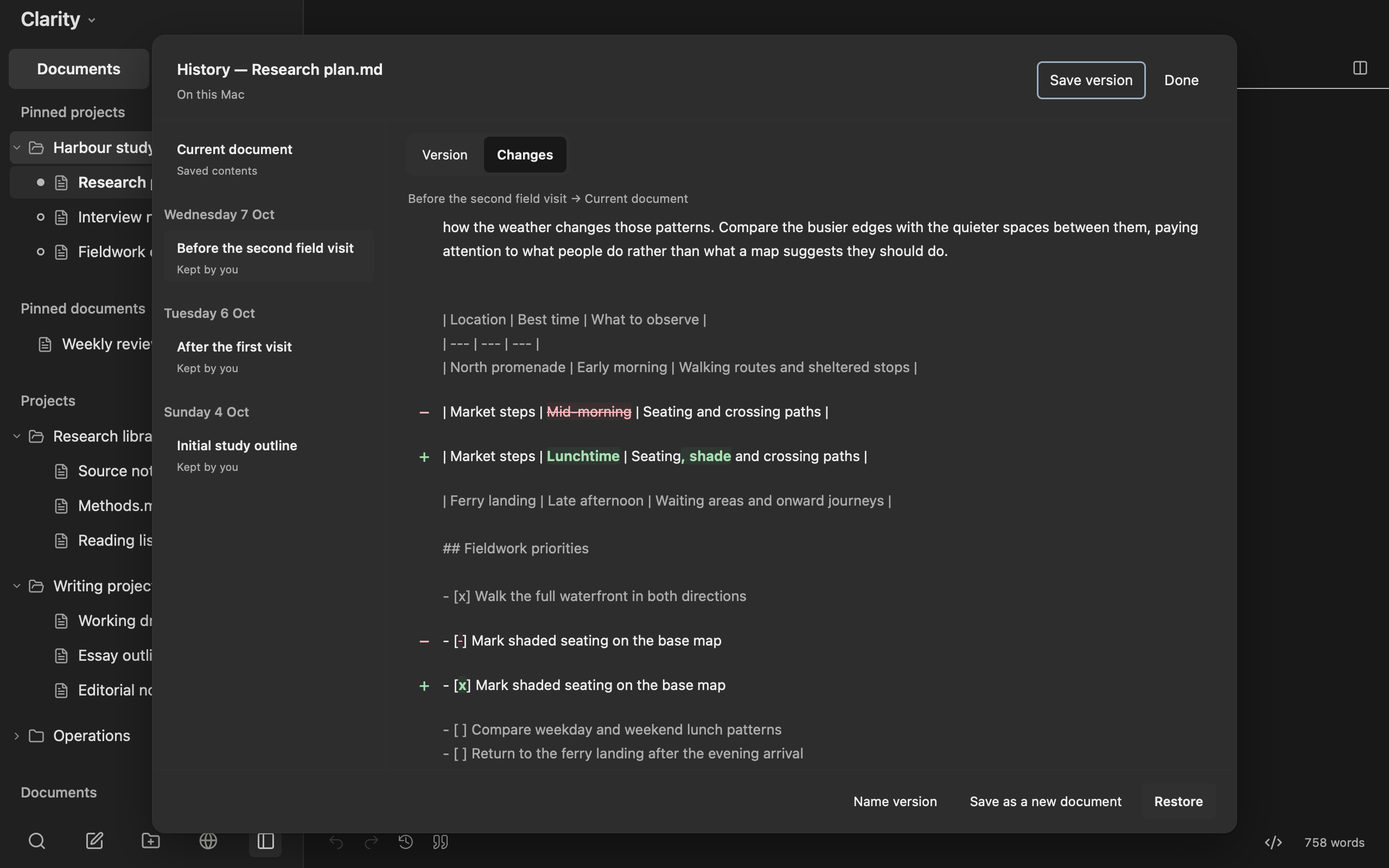Viewport: 1389px width, 868px height.
Task: Toggle the sidebar panel icon in the bottom bar
Action: tap(265, 841)
